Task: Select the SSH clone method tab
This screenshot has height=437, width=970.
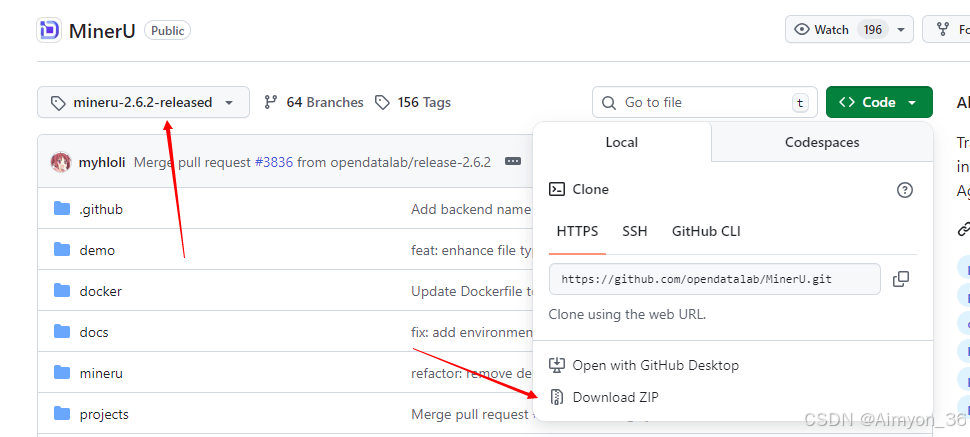Action: [x=634, y=231]
